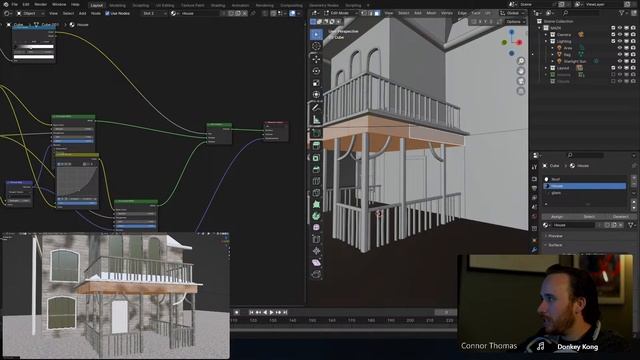Select the Rip Region tool
640x360 pixels.
tap(316, 275)
